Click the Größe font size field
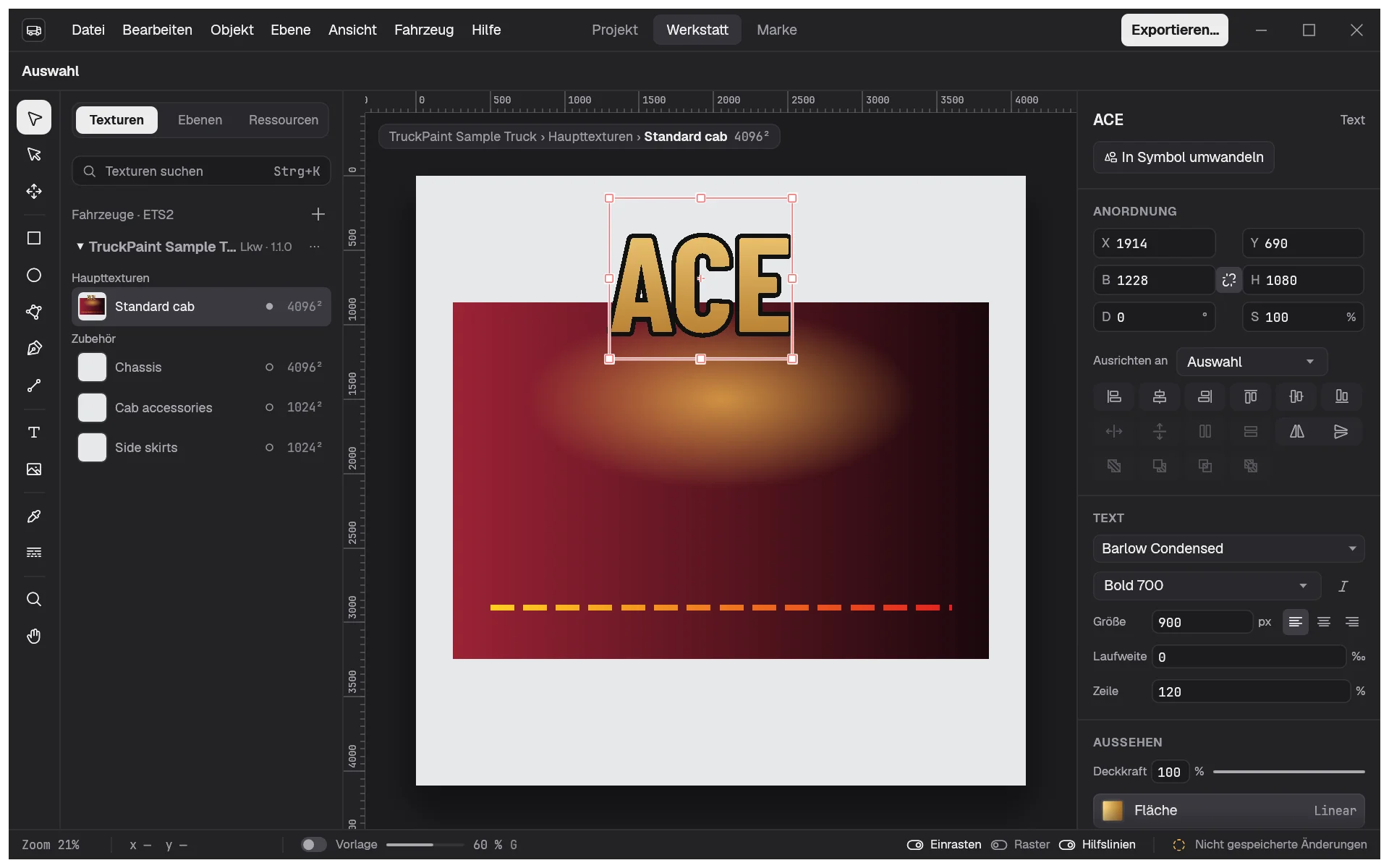The image size is (1389, 868). 1202,622
